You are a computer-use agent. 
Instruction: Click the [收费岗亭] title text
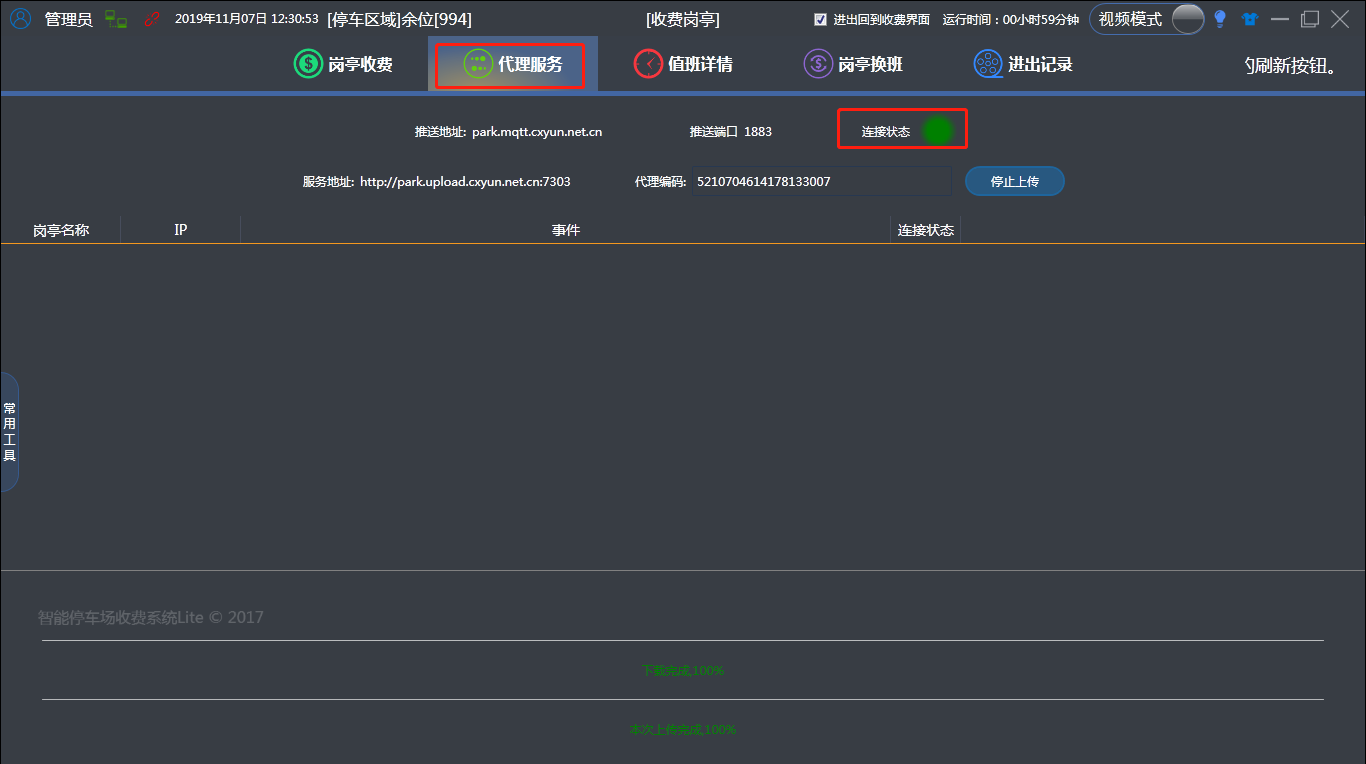[683, 19]
